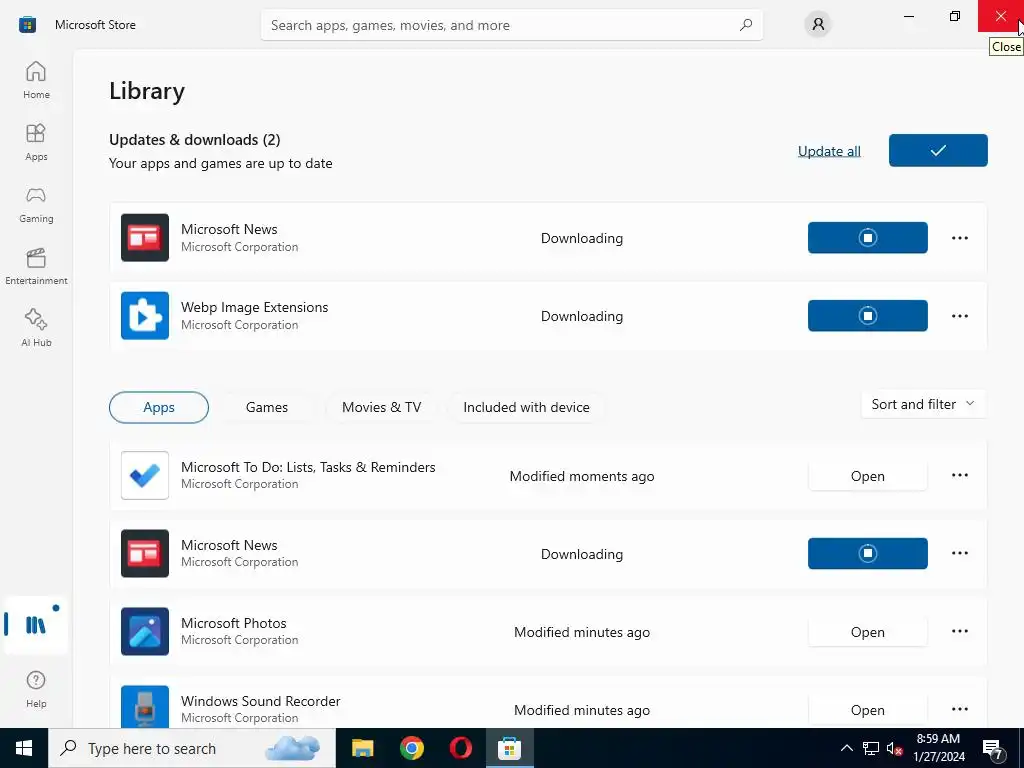Open the user profile account icon
1024x768 pixels.
[818, 25]
